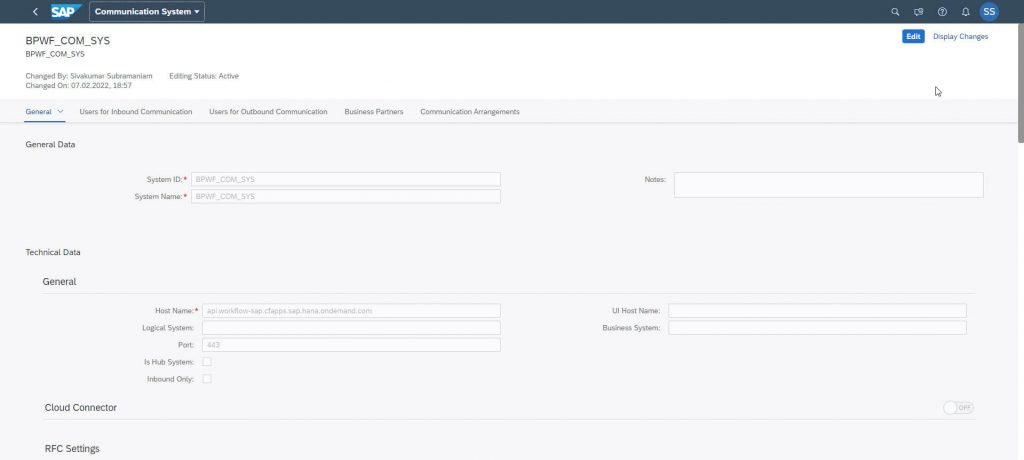Click the Technical Data section heading
Viewport: 1024px width, 460px height.
pos(53,252)
